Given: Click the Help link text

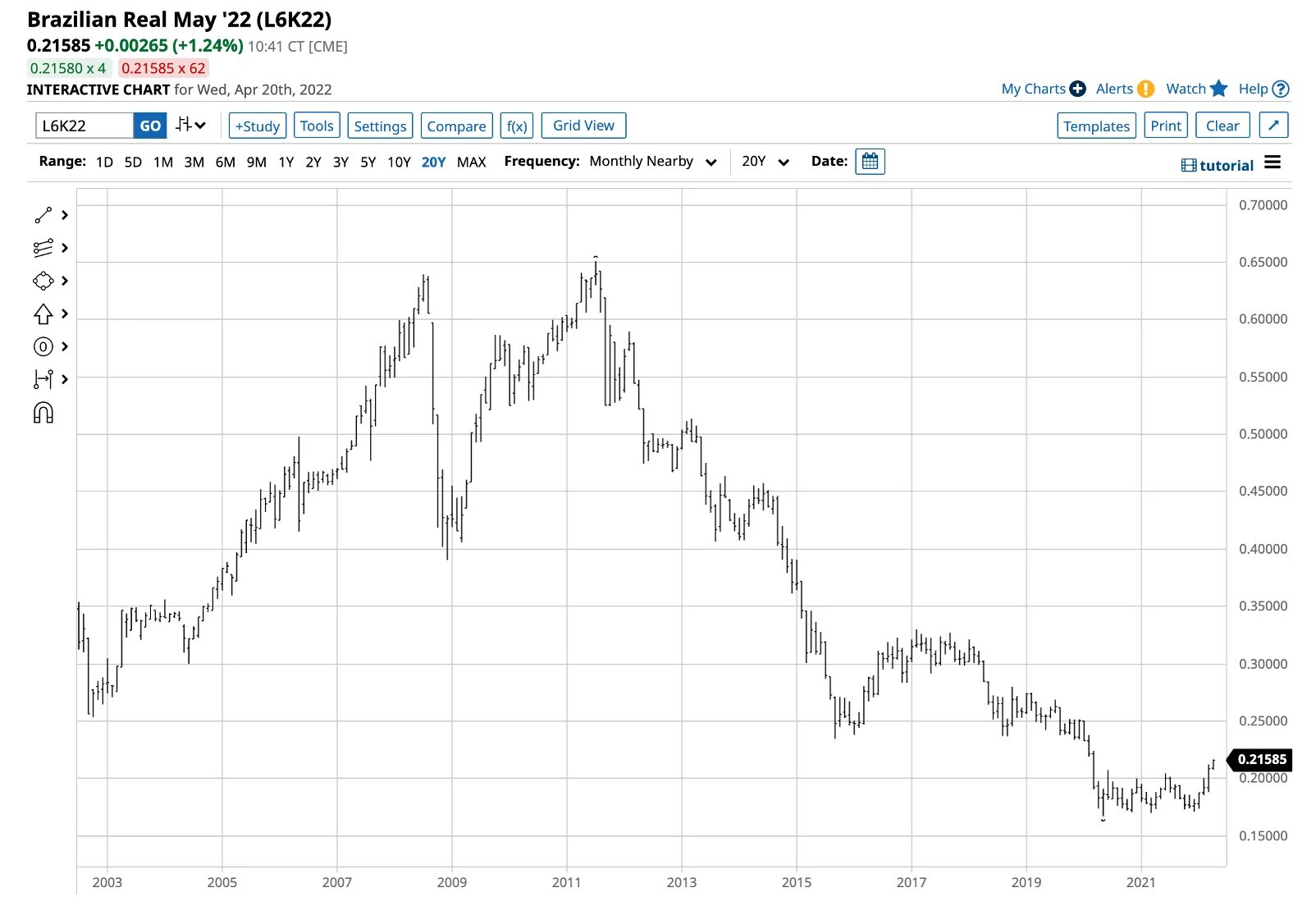Looking at the screenshot, I should [x=1253, y=89].
